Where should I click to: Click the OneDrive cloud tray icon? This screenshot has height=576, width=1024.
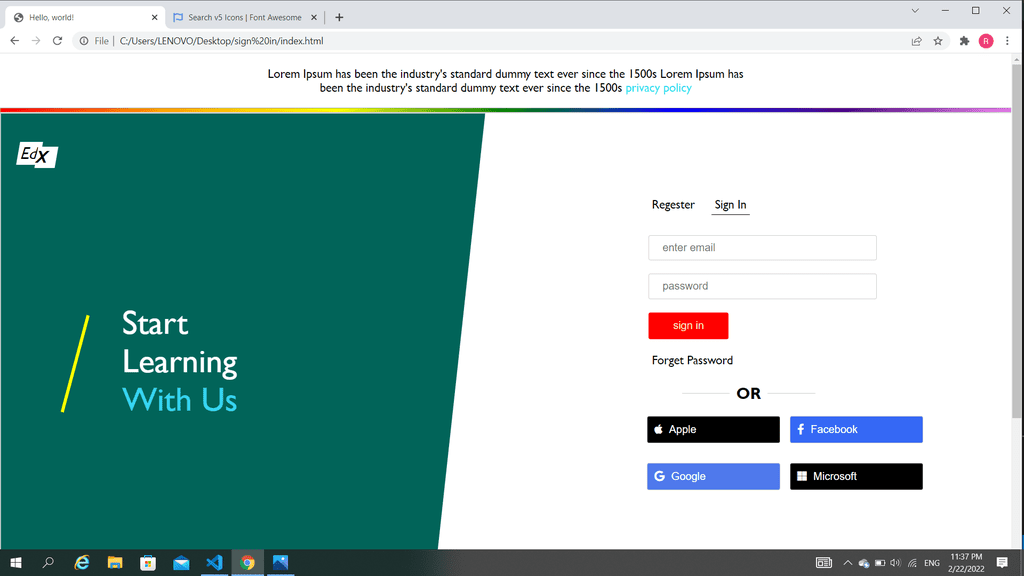(x=864, y=563)
